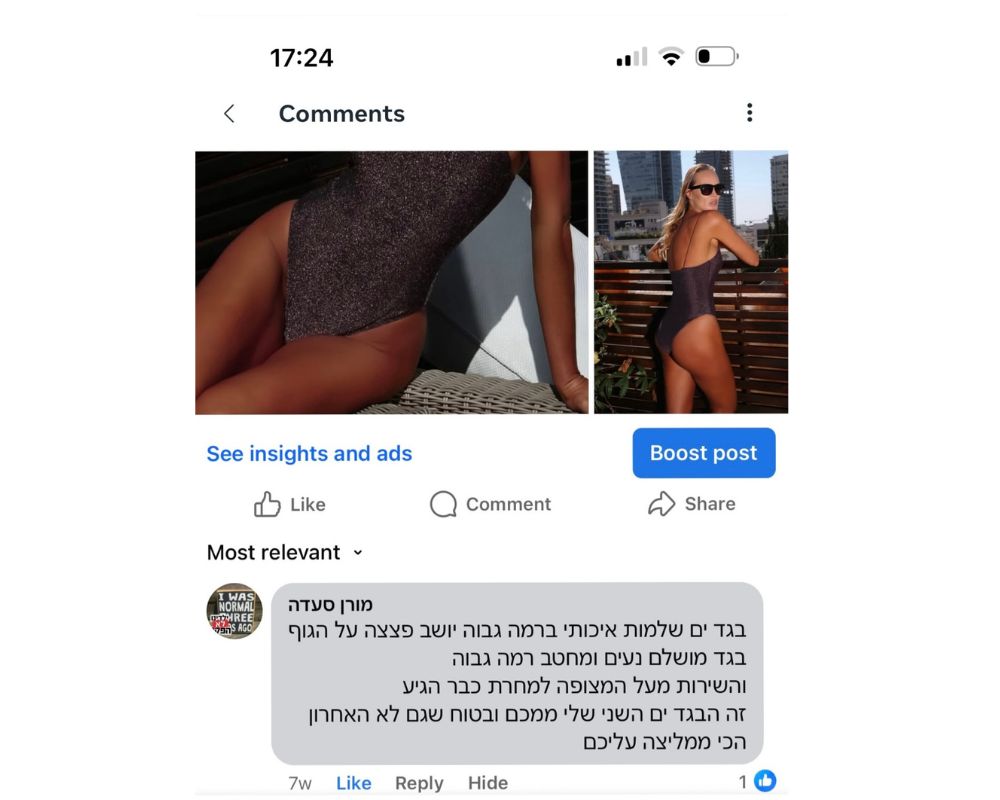Tap the Share arrow icon
The width and height of the screenshot is (1000, 800).
click(x=661, y=503)
